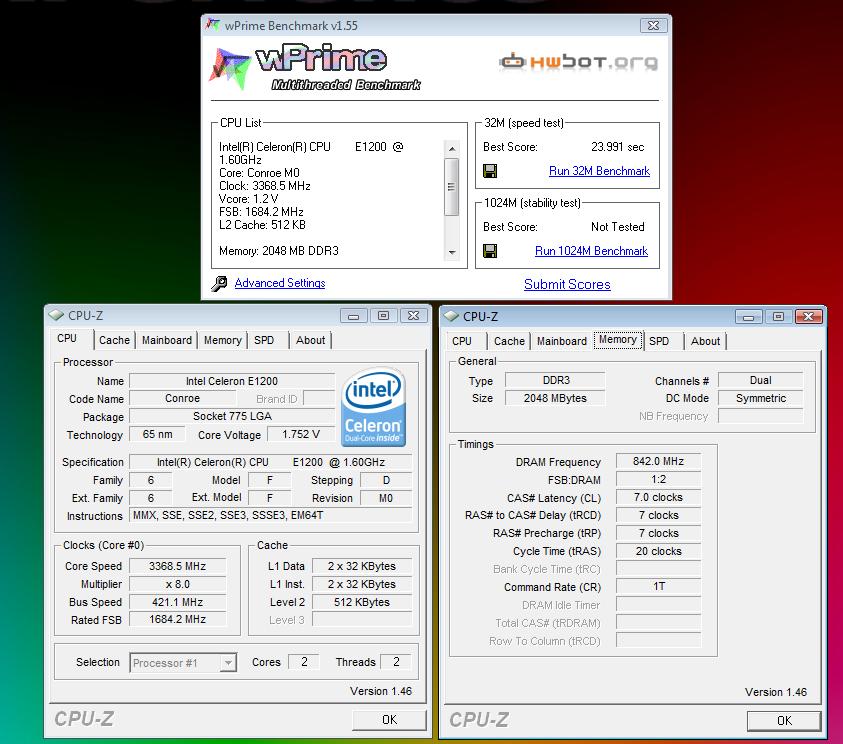Click the Name field 'Intel Celeron E1200'
The height and width of the screenshot is (744, 843).
[232, 381]
